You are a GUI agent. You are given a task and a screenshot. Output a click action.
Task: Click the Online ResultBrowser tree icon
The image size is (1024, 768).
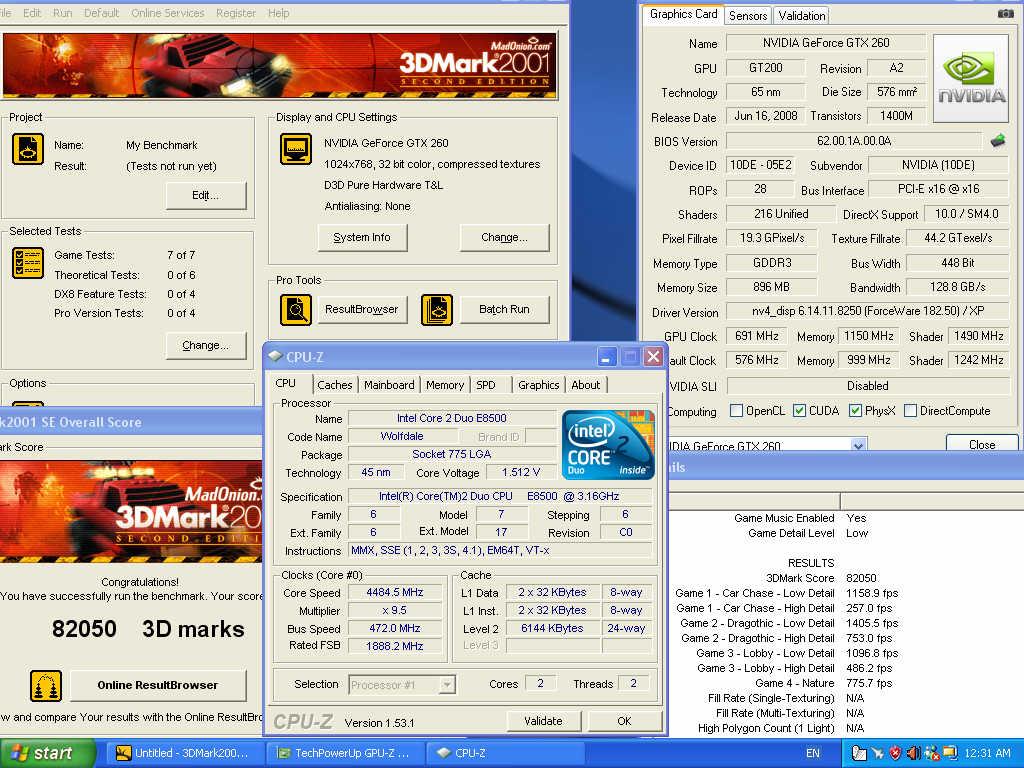click(x=46, y=686)
